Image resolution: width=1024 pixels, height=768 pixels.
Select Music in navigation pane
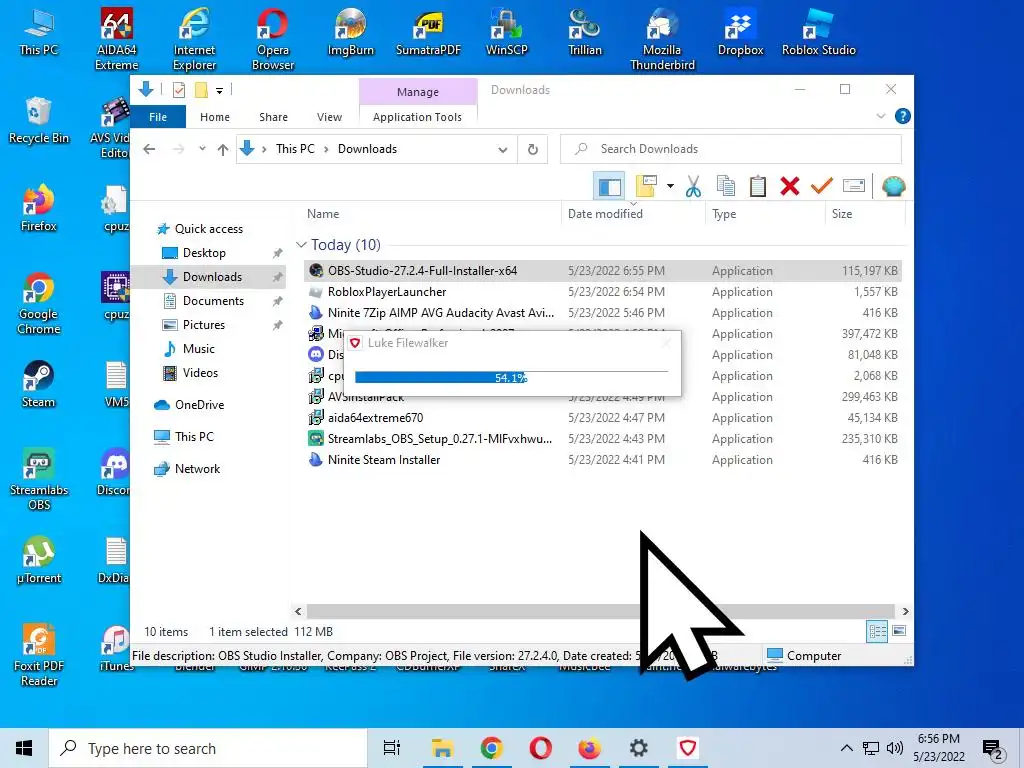[x=198, y=349]
